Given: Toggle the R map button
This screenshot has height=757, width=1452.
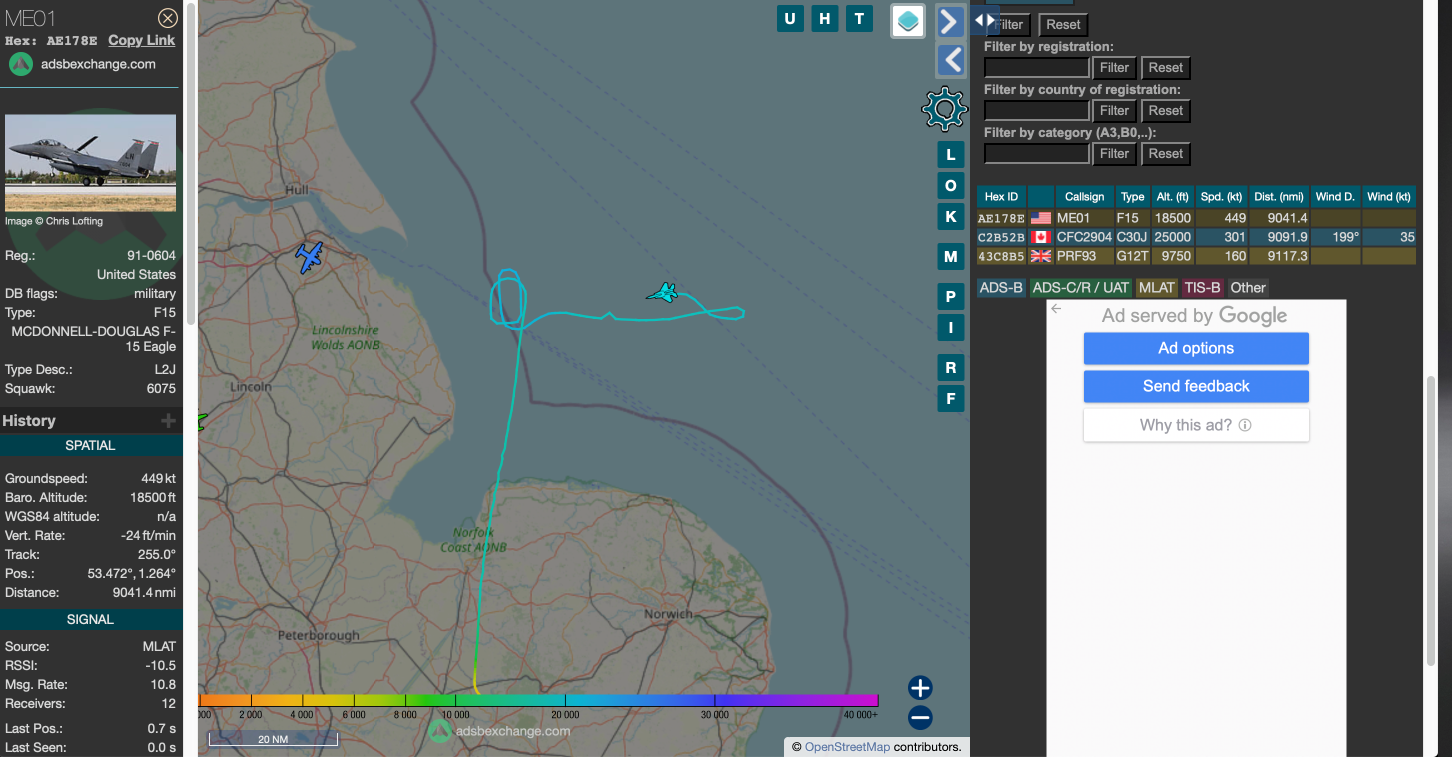Looking at the screenshot, I should (x=951, y=368).
